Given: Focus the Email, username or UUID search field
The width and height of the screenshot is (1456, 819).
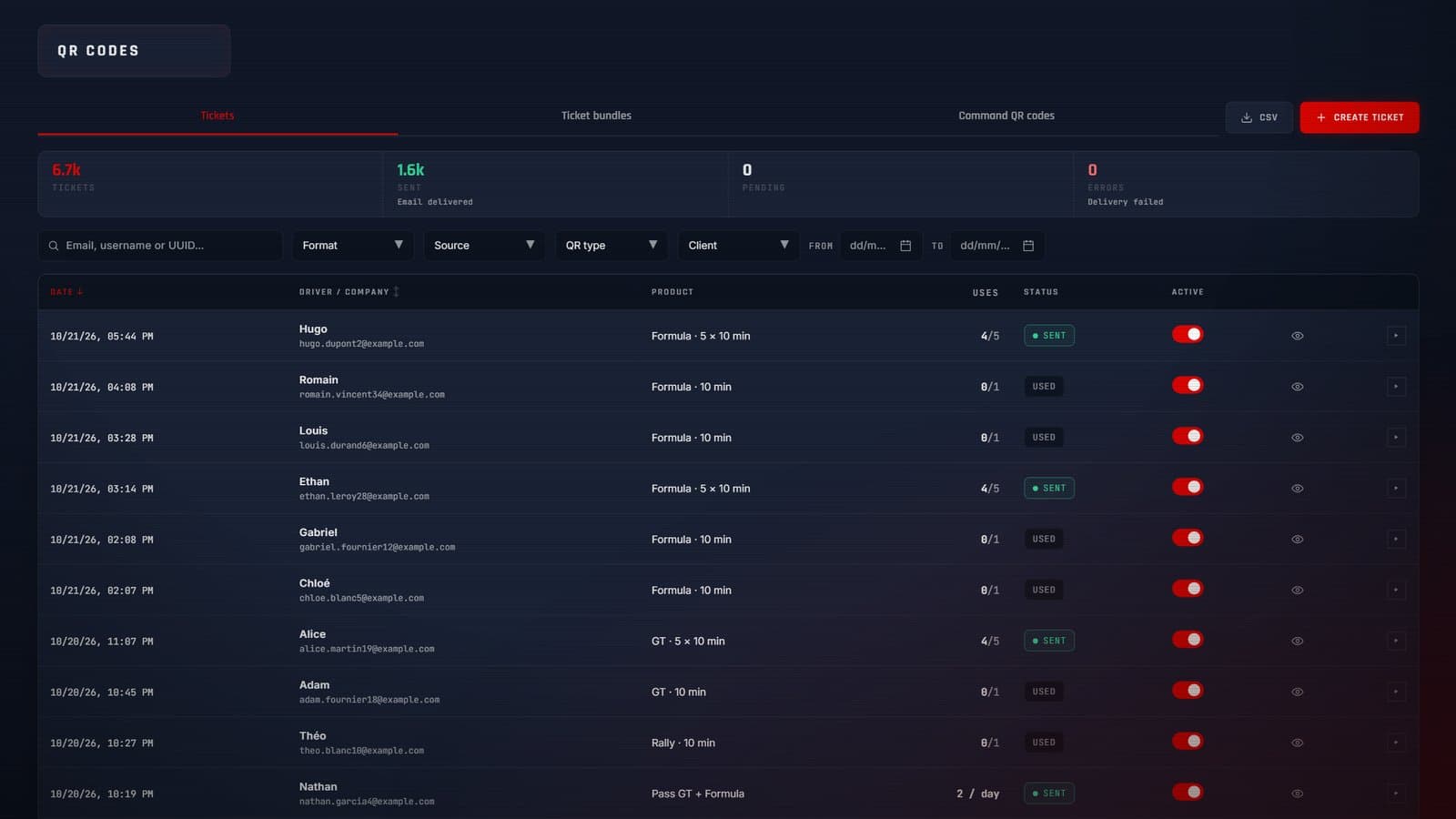Looking at the screenshot, I should click(160, 246).
